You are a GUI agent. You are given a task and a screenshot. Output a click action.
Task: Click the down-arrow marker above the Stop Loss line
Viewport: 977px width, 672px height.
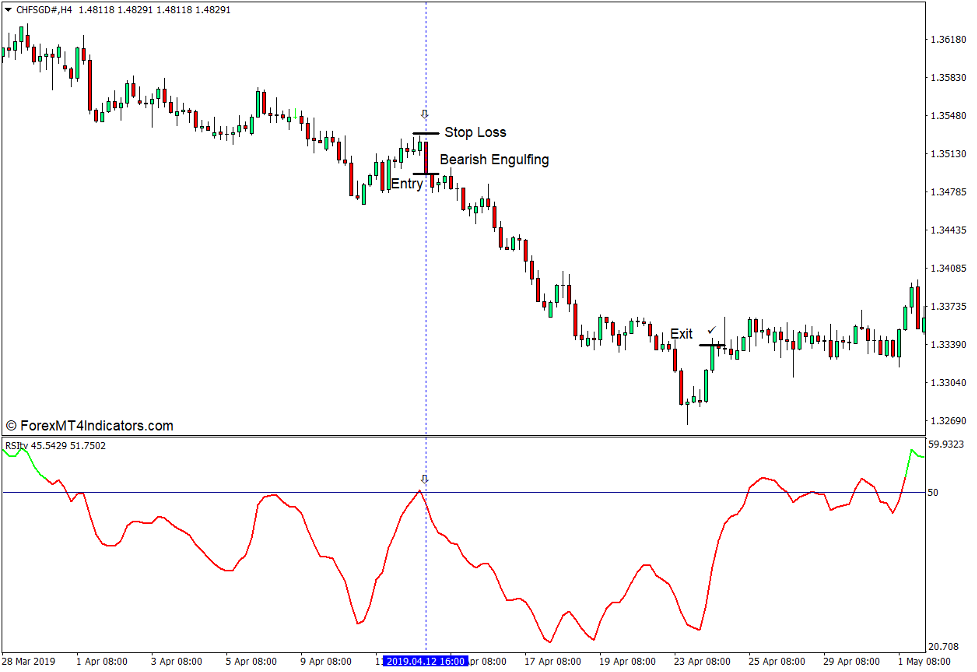[x=424, y=113]
